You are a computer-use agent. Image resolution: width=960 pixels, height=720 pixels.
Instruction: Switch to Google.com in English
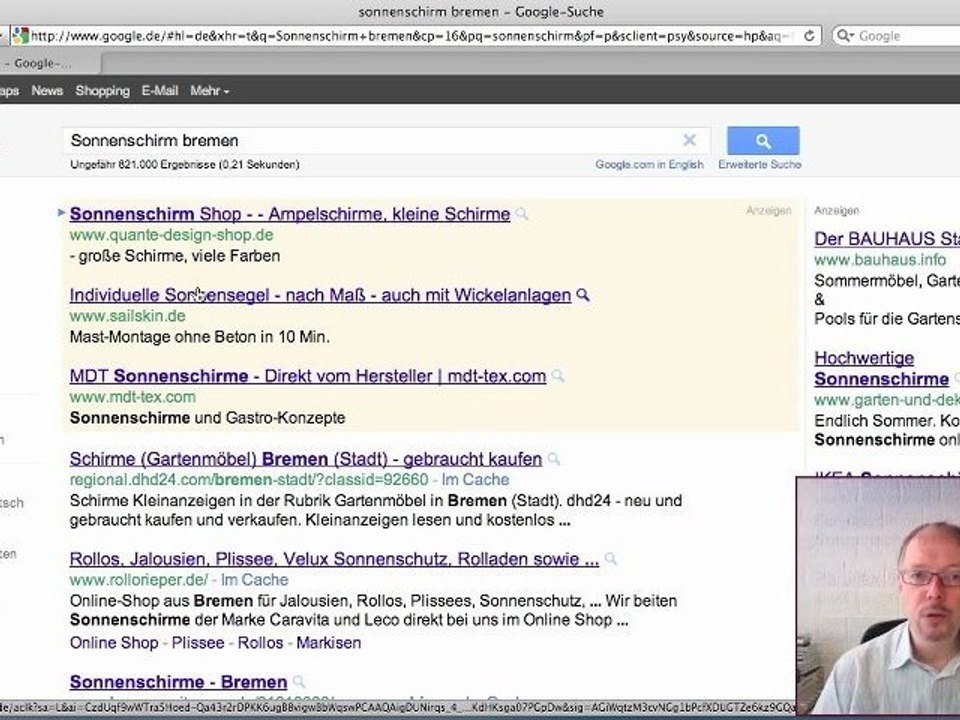coord(650,164)
